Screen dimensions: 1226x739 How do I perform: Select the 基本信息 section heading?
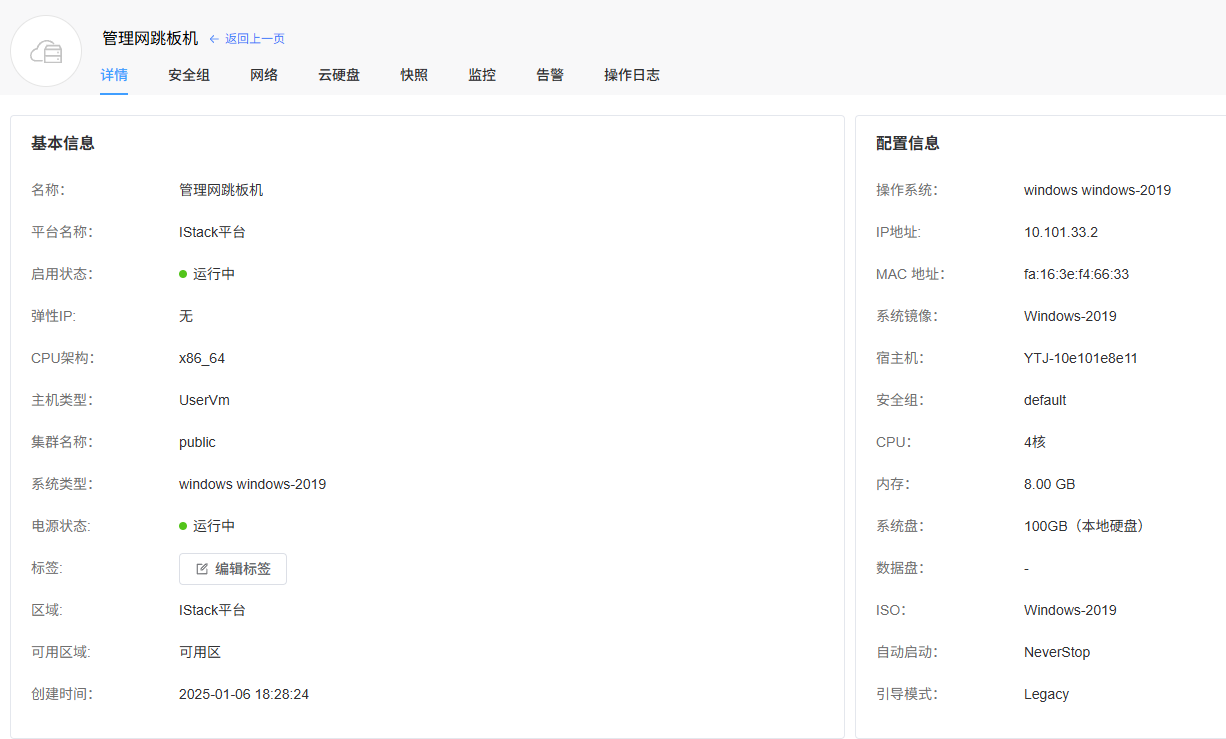pos(63,143)
